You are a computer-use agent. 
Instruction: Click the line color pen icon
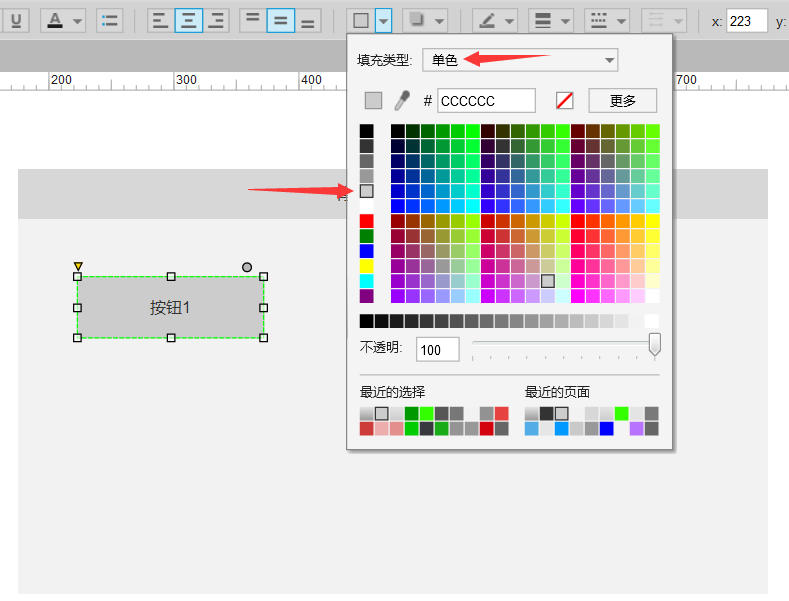click(487, 21)
